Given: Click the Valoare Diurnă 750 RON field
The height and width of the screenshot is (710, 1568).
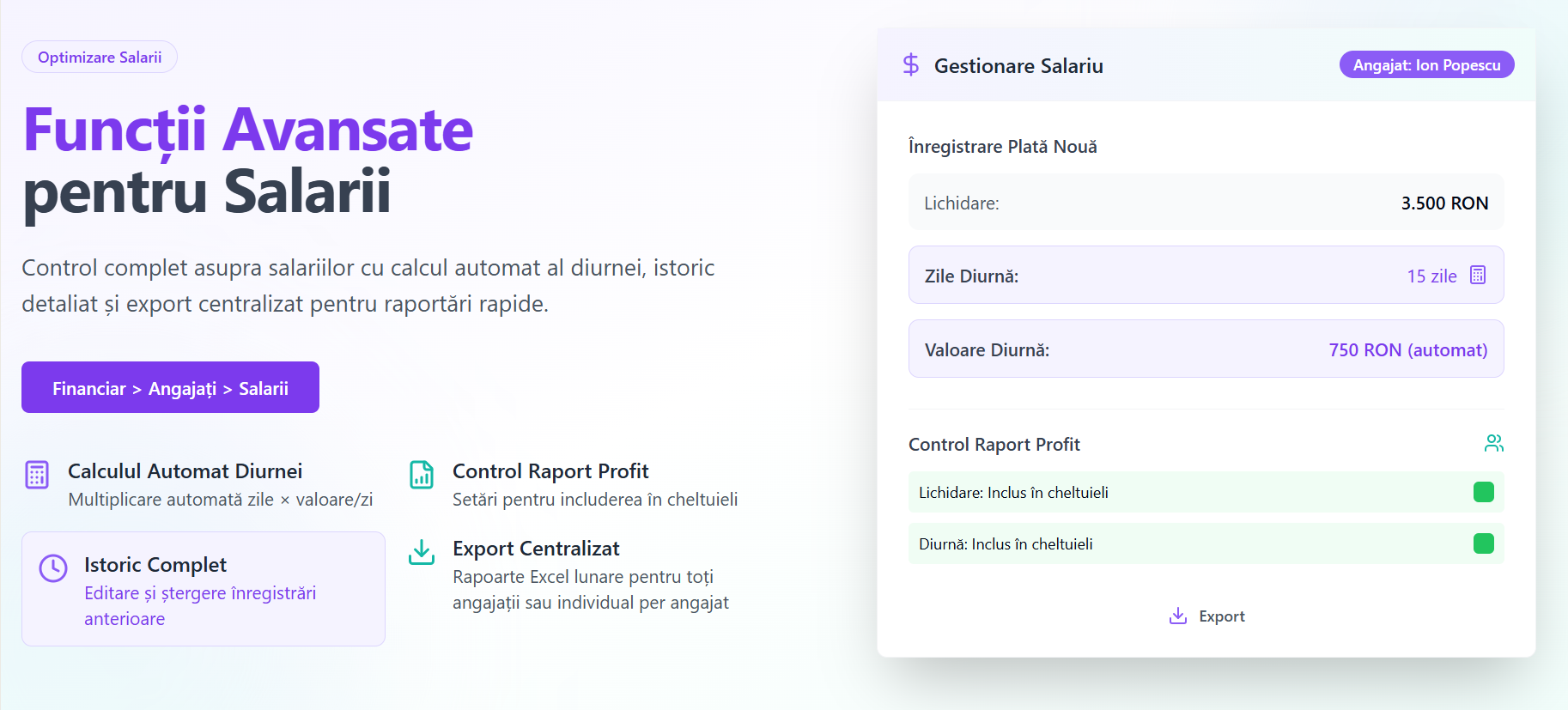Looking at the screenshot, I should (1206, 349).
